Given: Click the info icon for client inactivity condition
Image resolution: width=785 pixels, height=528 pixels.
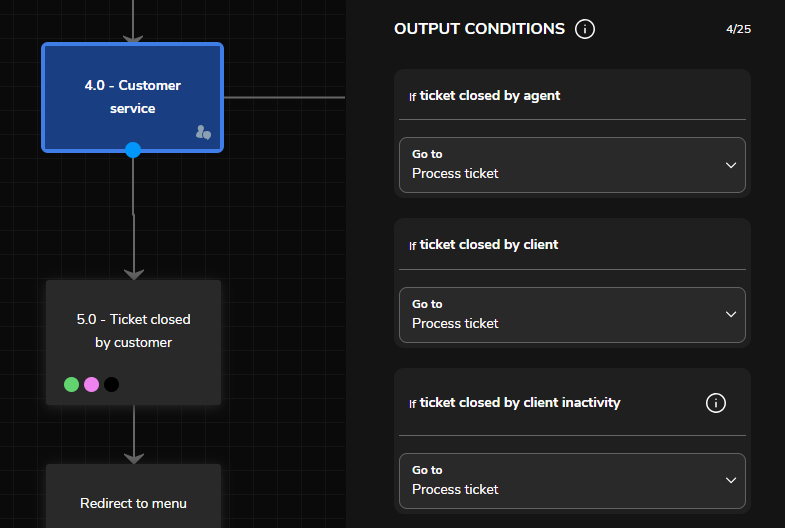Looking at the screenshot, I should (715, 403).
